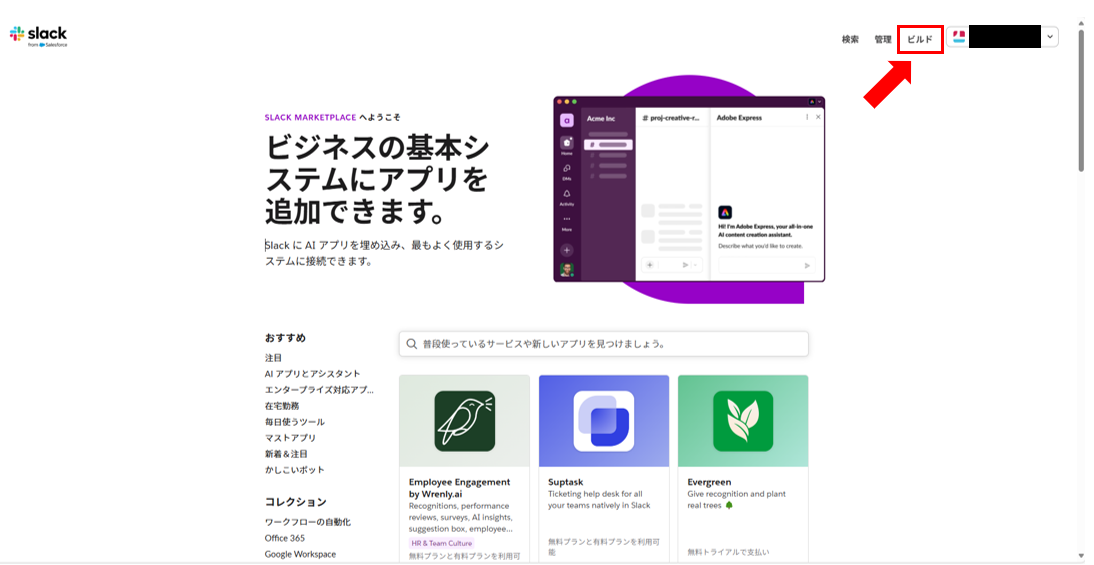Focus the app search input field
The width and height of the screenshot is (1094, 565).
pos(604,344)
